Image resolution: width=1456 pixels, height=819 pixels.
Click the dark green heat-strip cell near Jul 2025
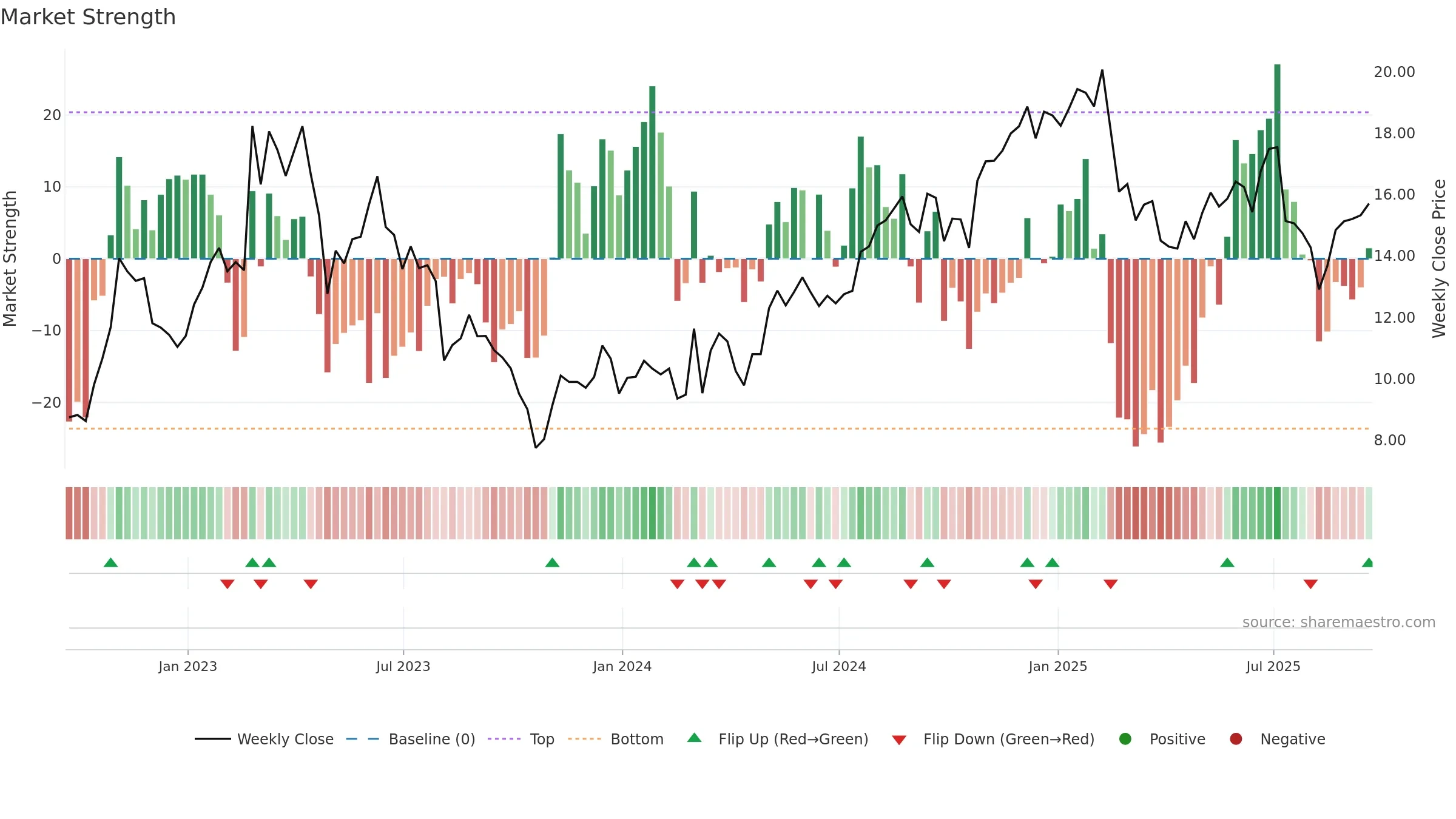tap(1277, 513)
